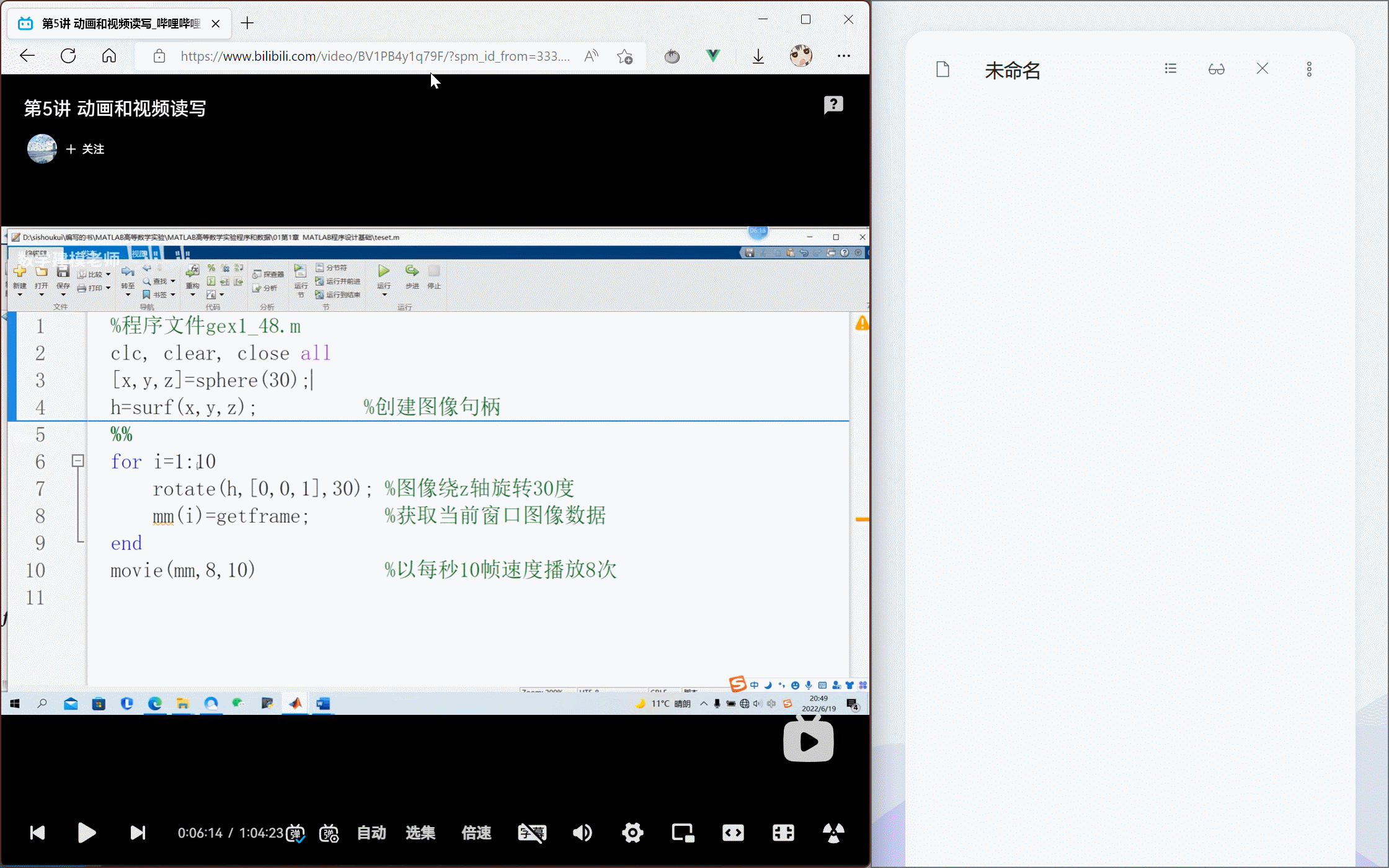Open the playback speed 倍速 dropdown
Image resolution: width=1389 pixels, height=868 pixels.
pyautogui.click(x=476, y=833)
